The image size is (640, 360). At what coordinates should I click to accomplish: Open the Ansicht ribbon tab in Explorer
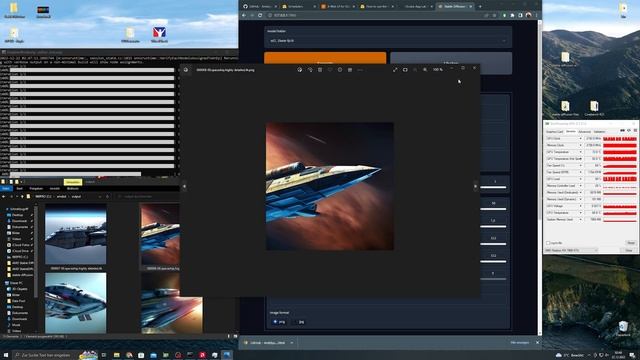pos(55,189)
